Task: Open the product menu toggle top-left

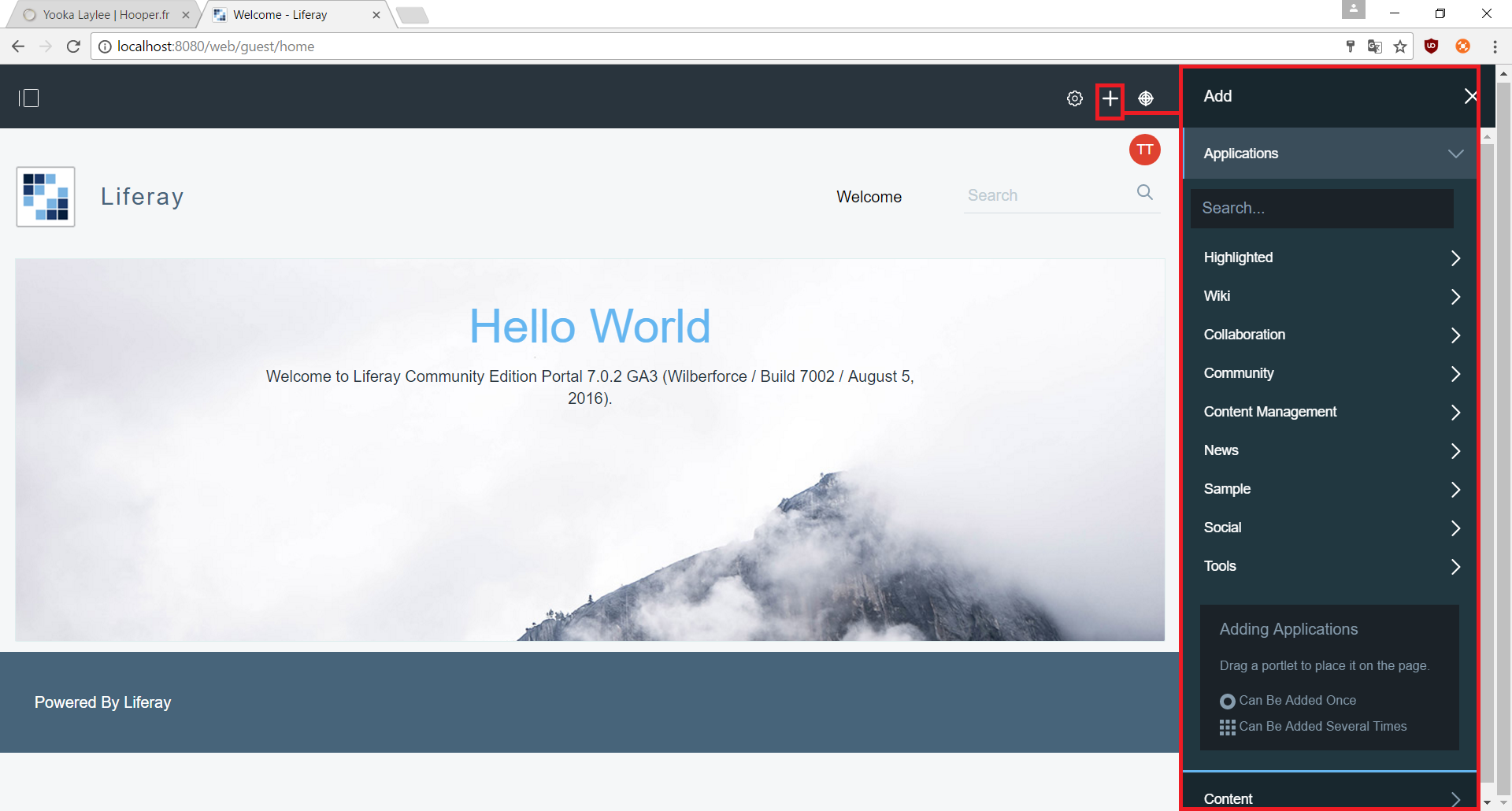Action: [30, 97]
